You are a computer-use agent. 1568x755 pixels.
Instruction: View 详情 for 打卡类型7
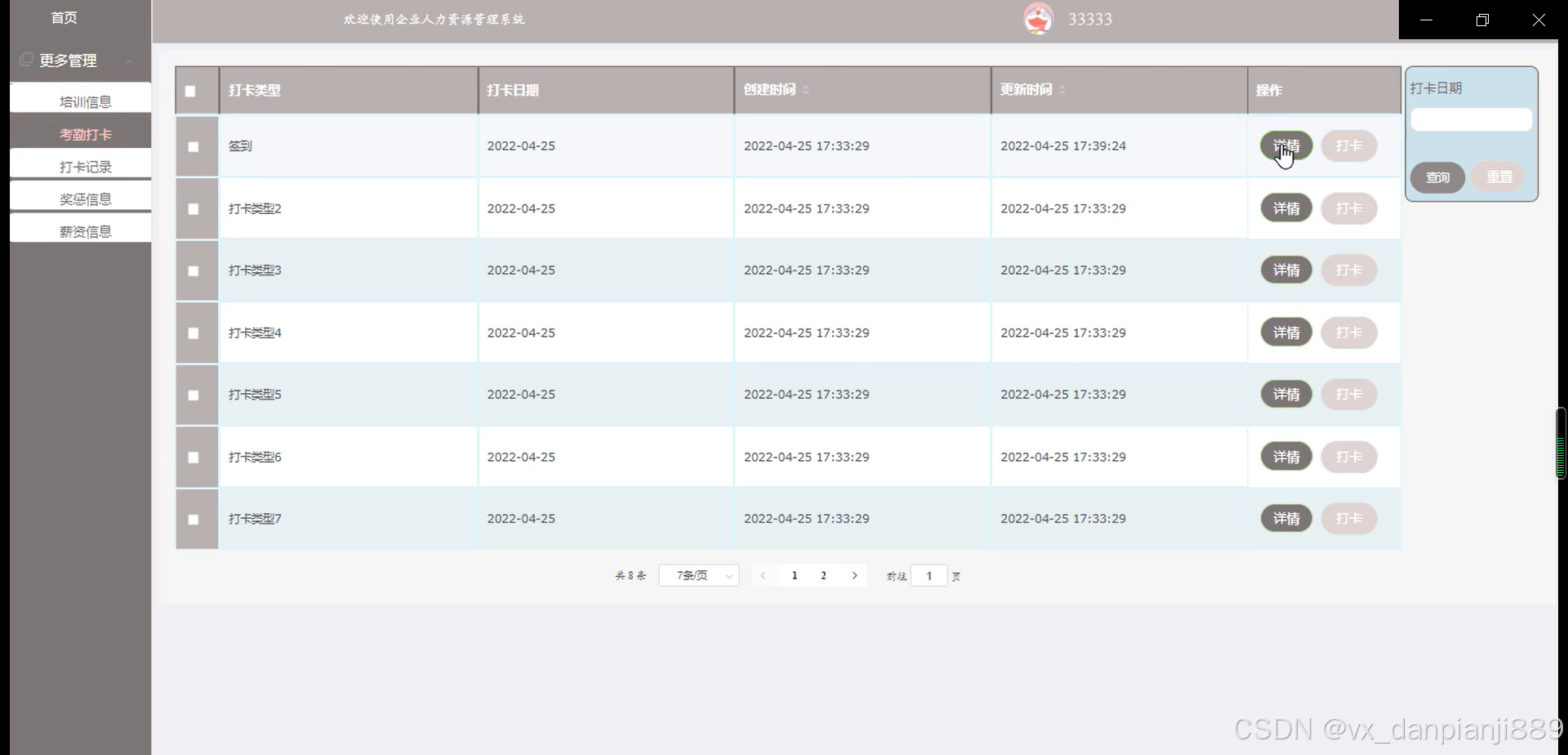coord(1286,519)
